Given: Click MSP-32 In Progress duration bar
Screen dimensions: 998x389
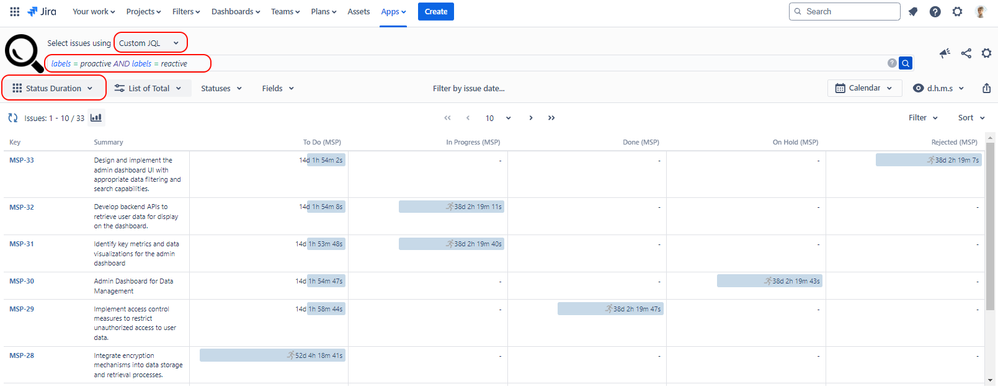Looking at the screenshot, I should click(451, 207).
